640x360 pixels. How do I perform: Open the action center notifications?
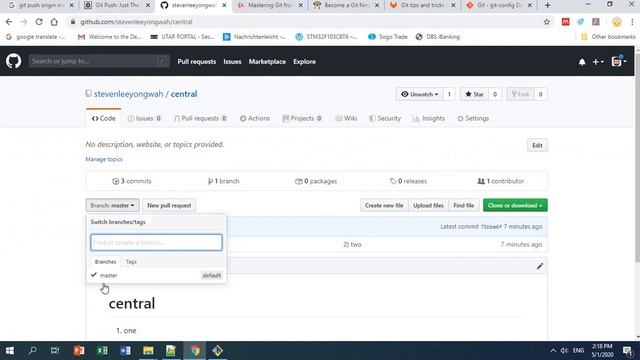627,351
